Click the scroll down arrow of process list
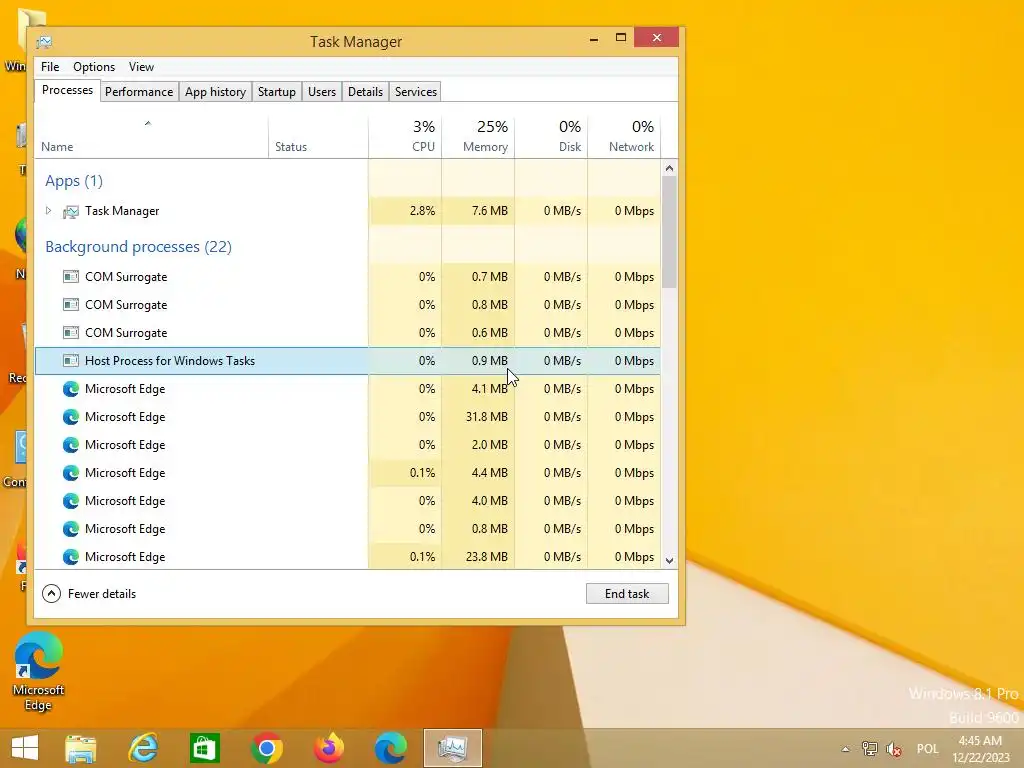Viewport: 1024px width, 768px height. pyautogui.click(x=669, y=560)
